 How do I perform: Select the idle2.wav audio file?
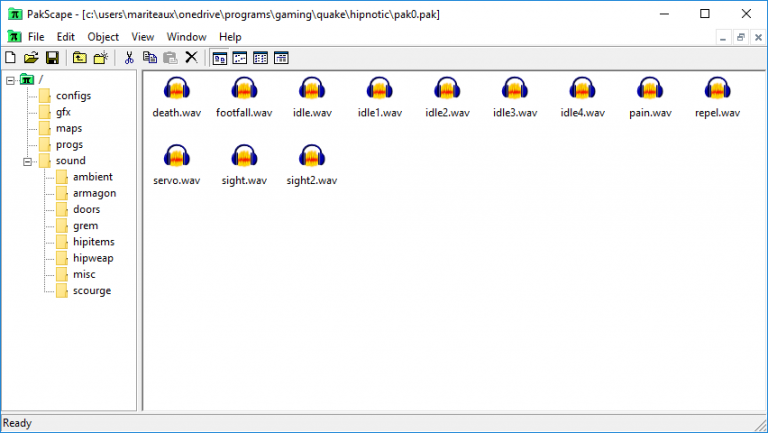[x=447, y=97]
